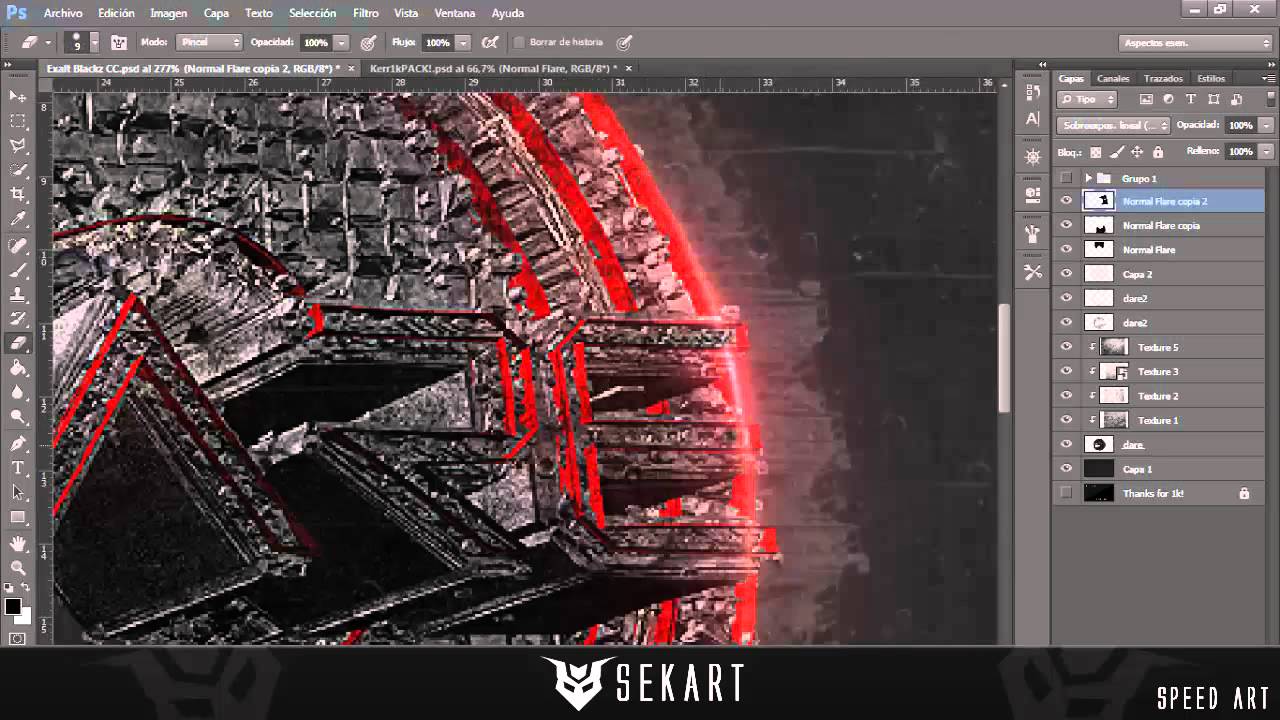Image resolution: width=1280 pixels, height=720 pixels.
Task: Open the Ventana menu
Action: click(455, 13)
